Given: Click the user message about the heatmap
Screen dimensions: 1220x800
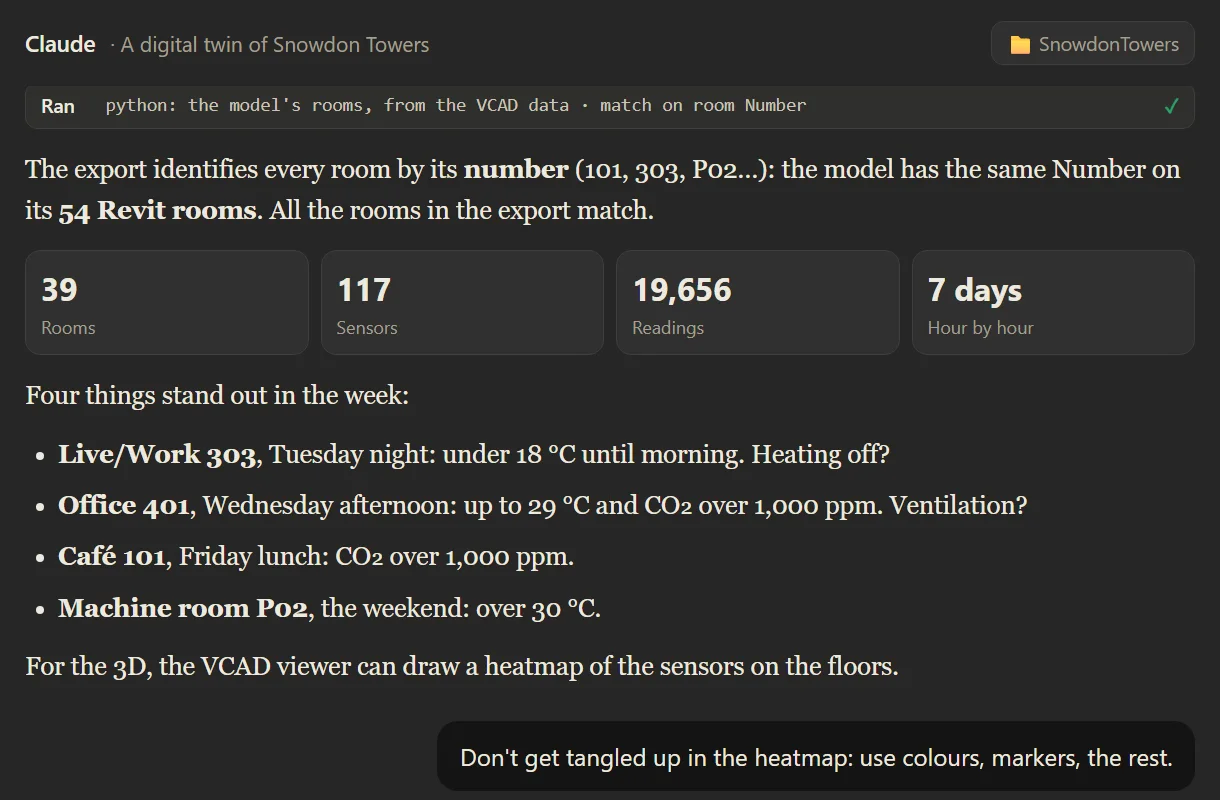Looking at the screenshot, I should (816, 757).
